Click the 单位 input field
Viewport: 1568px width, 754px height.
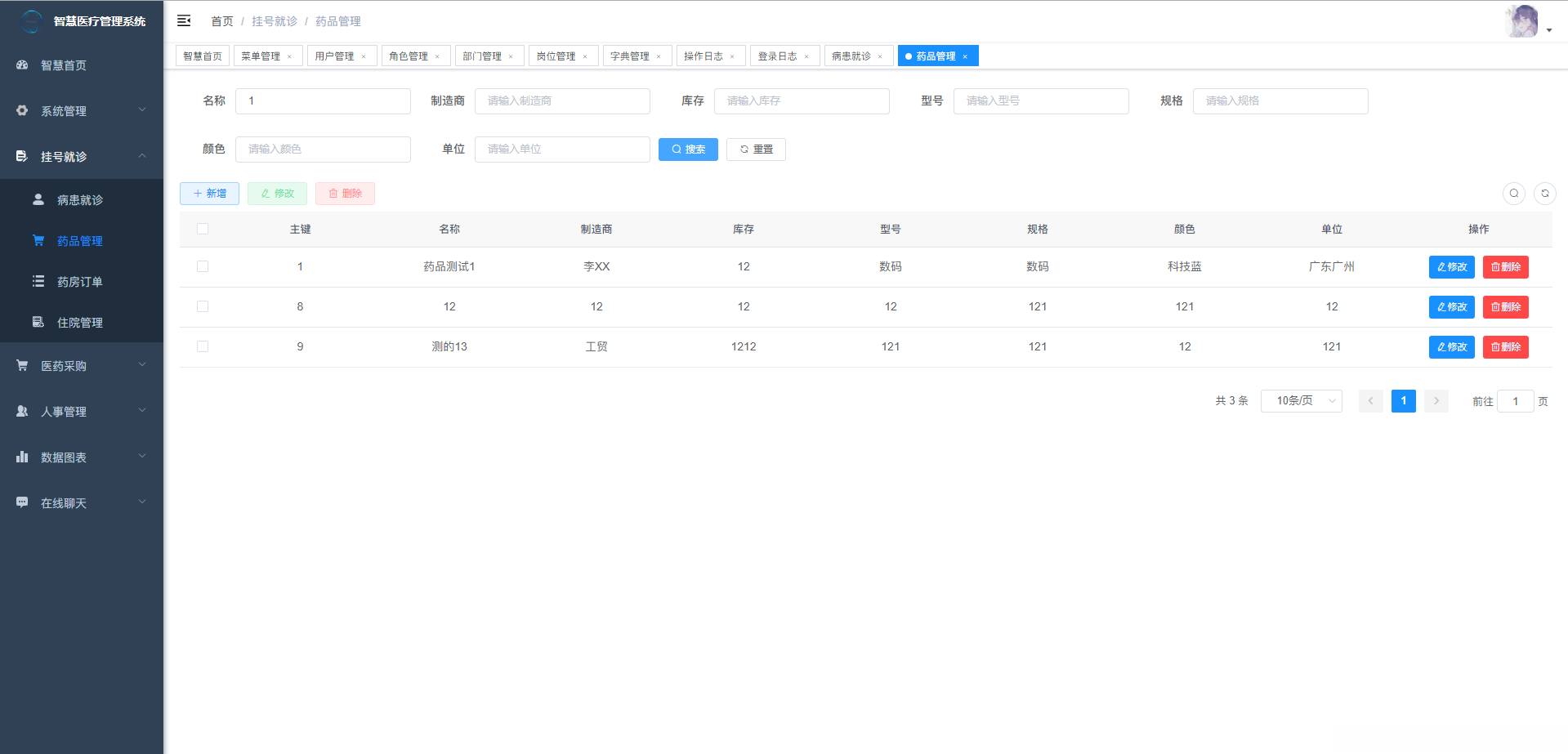[562, 149]
